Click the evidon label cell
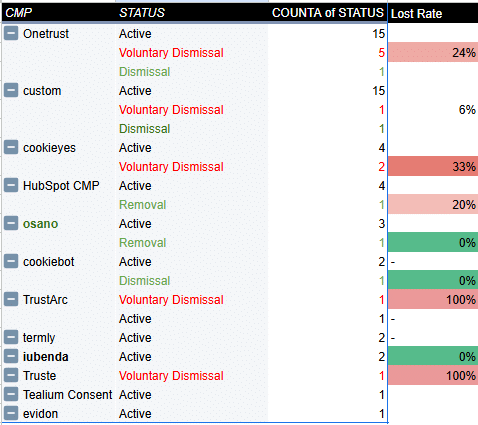Viewport: 478px width, 425px height. 40,414
